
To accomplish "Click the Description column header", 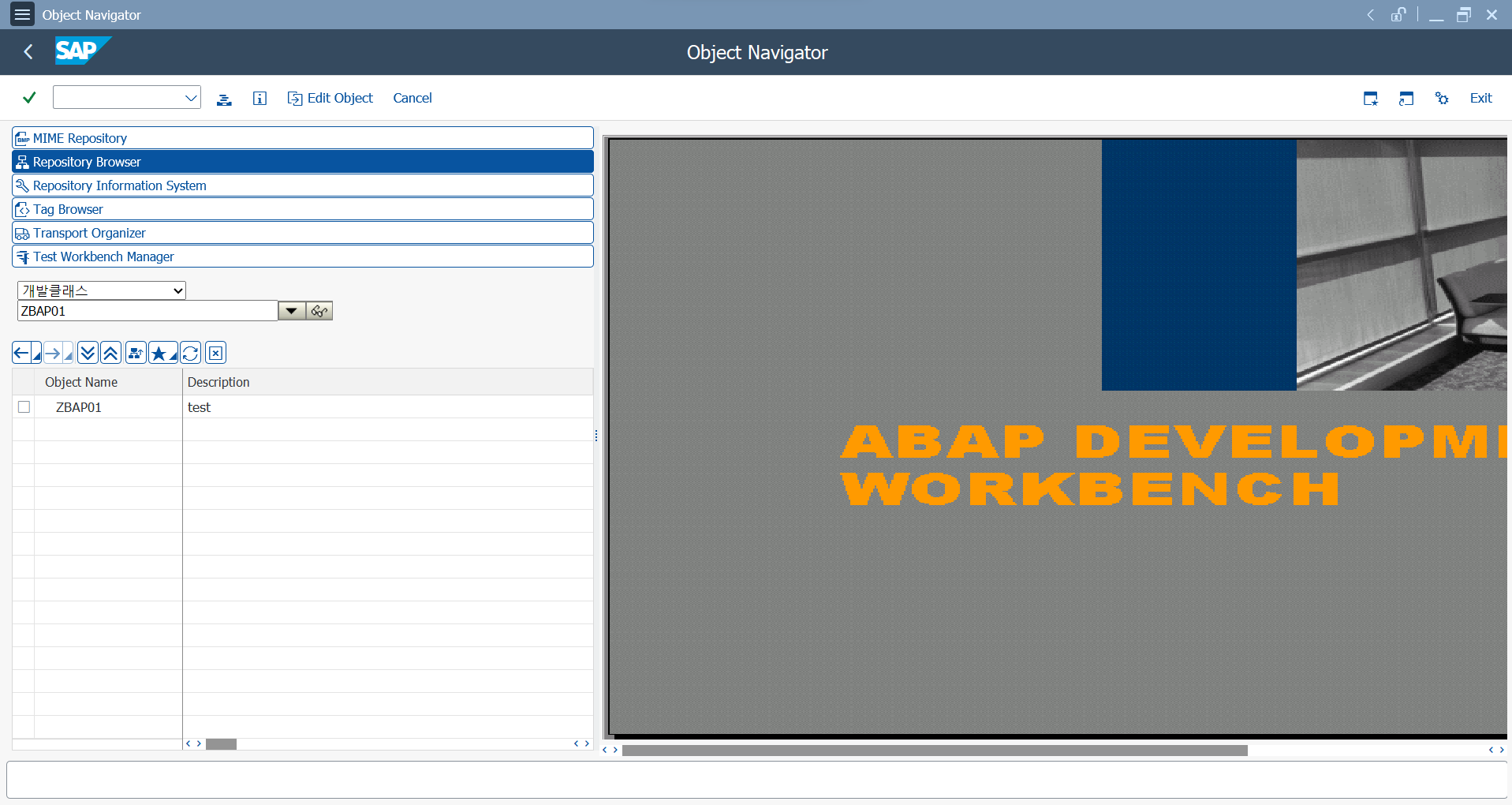I will pos(387,382).
